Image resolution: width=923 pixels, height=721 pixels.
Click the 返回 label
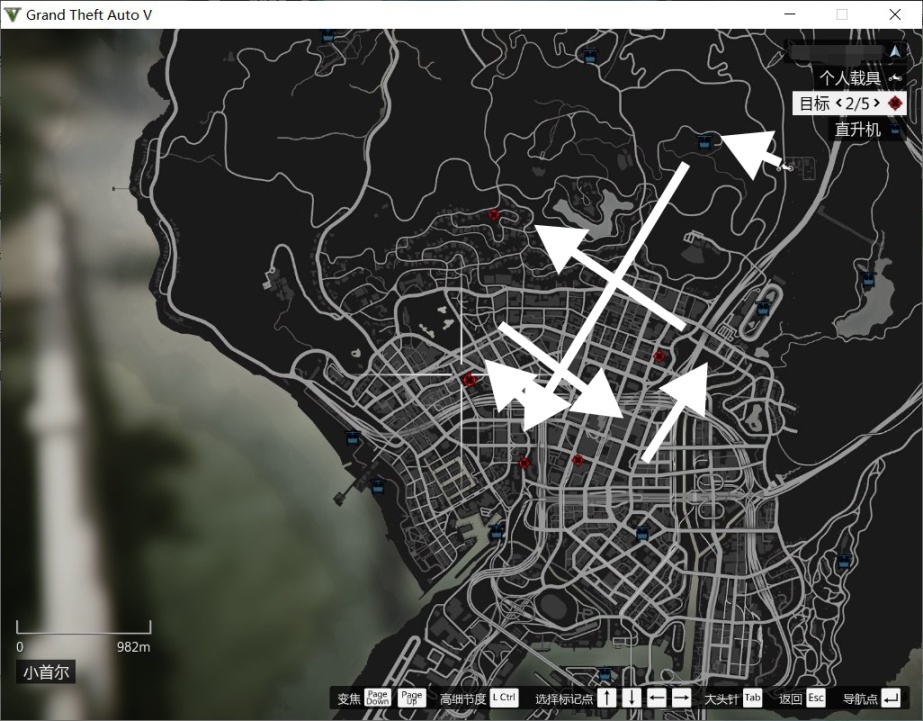click(x=791, y=699)
